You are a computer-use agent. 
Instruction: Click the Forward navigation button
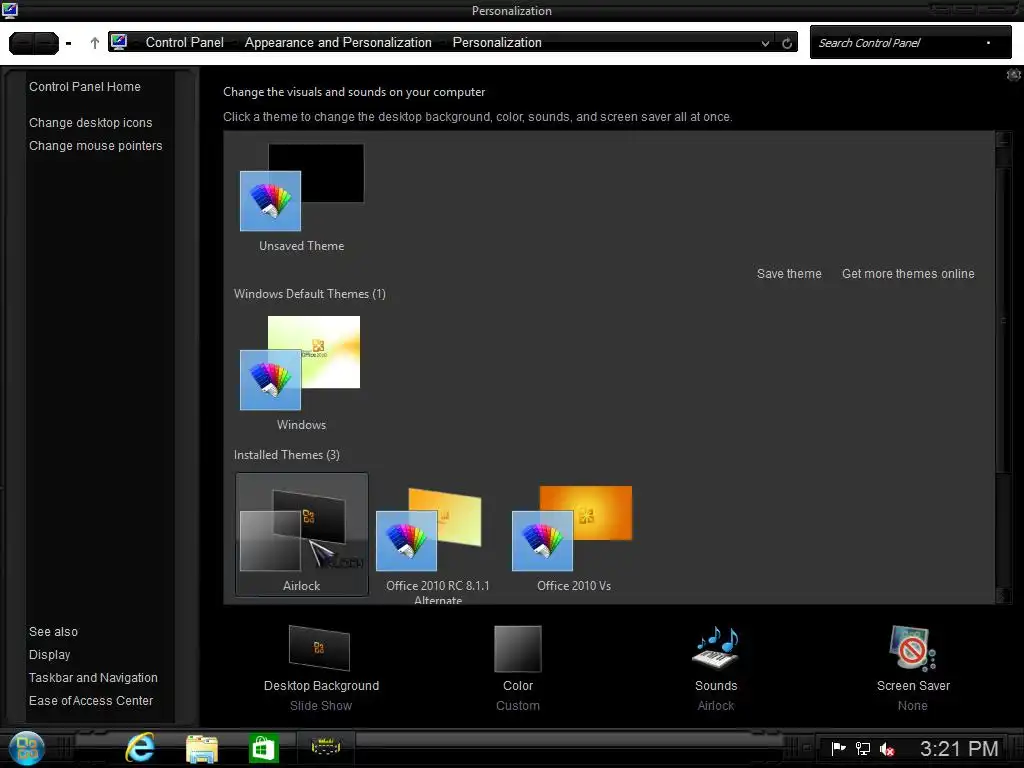tap(46, 44)
